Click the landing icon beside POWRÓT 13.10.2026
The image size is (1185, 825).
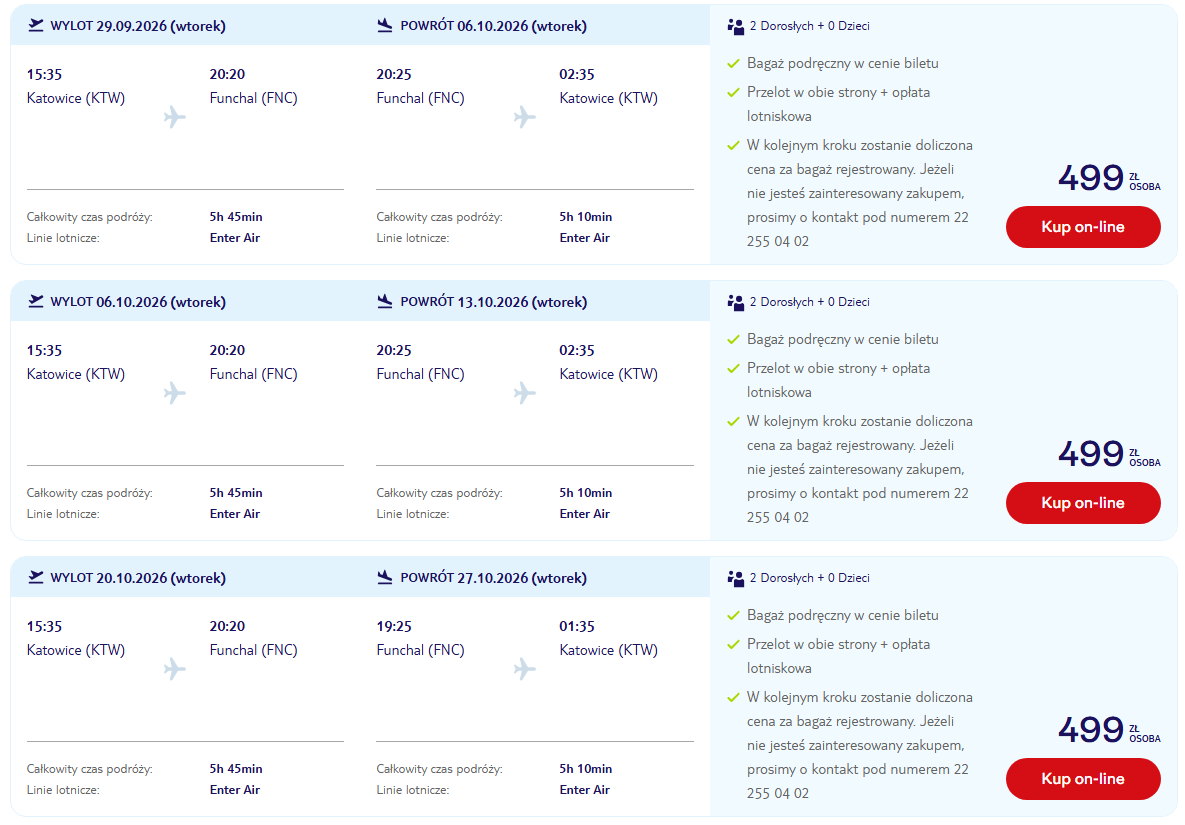click(385, 301)
